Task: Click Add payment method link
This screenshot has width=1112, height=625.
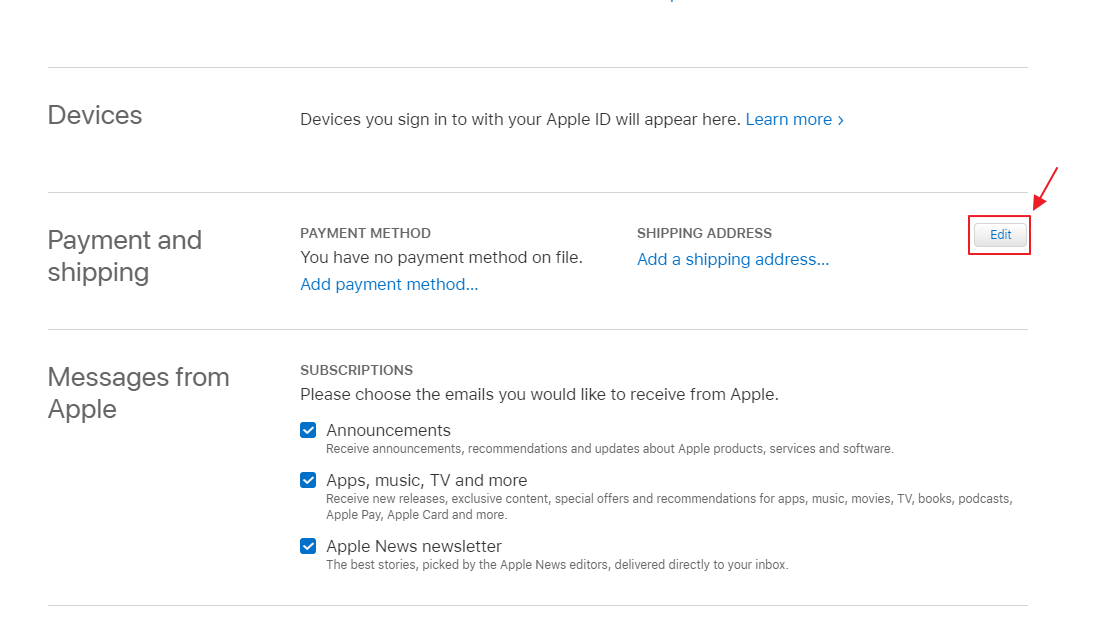Action: point(389,284)
